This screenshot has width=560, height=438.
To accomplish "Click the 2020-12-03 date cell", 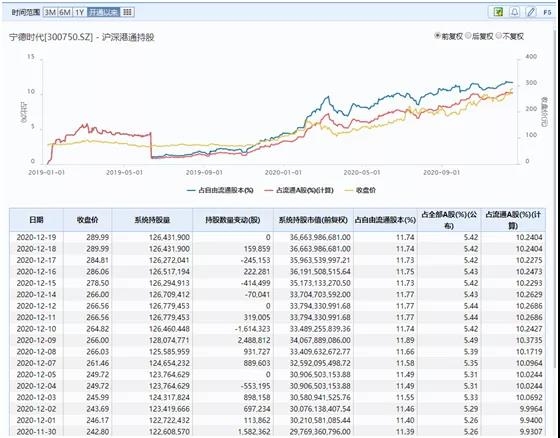I will pos(36,397).
